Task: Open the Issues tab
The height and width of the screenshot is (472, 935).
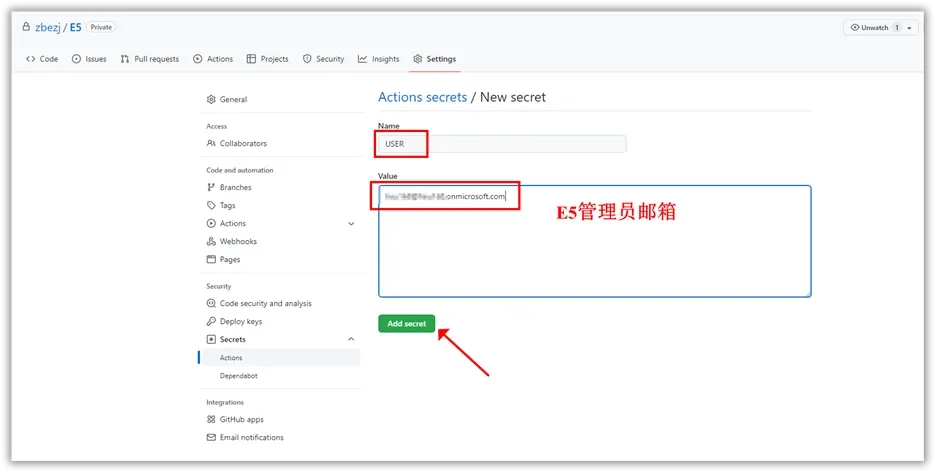Action: pos(89,59)
